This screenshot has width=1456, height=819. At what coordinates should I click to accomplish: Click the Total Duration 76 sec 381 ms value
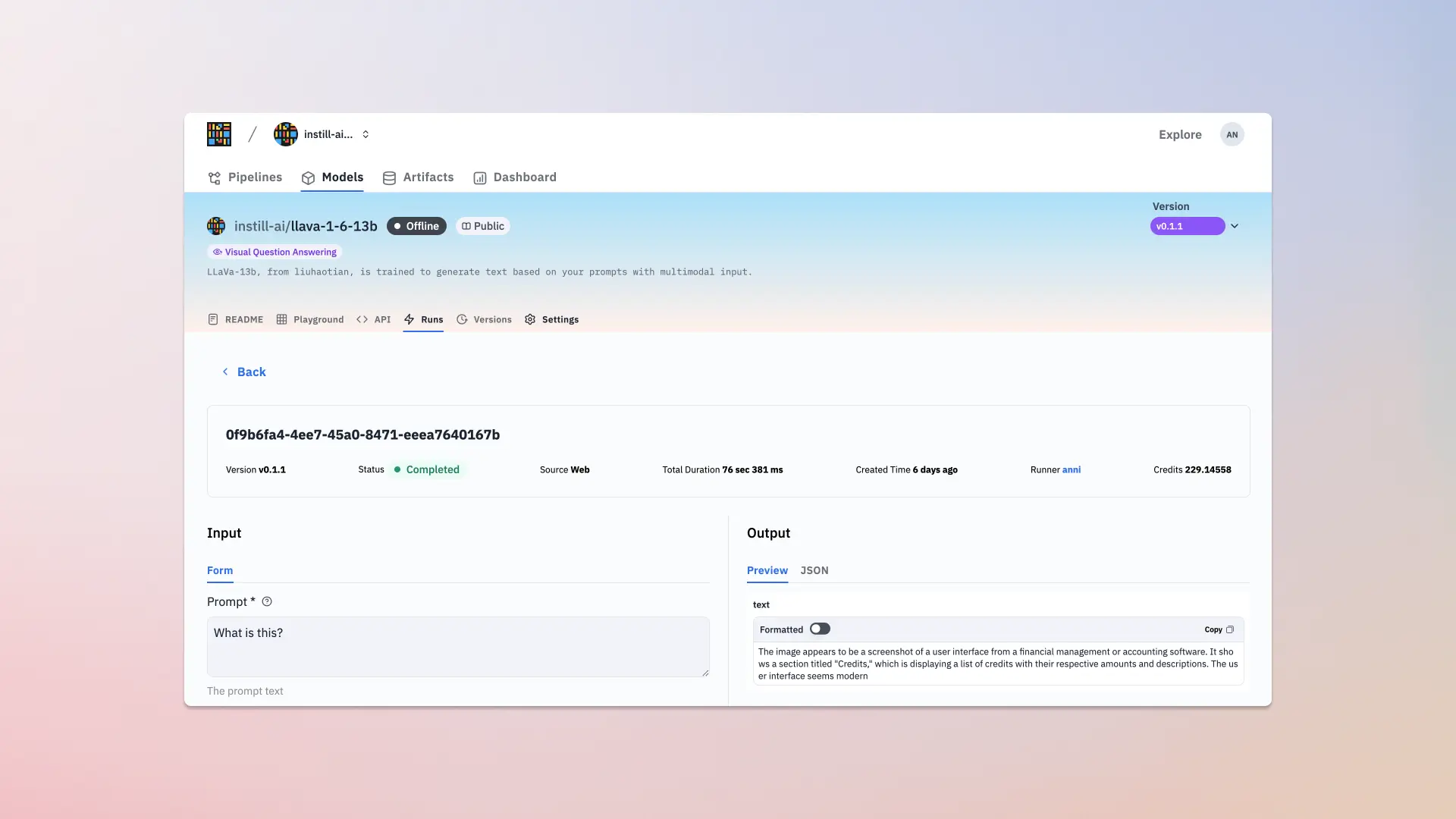(x=752, y=469)
